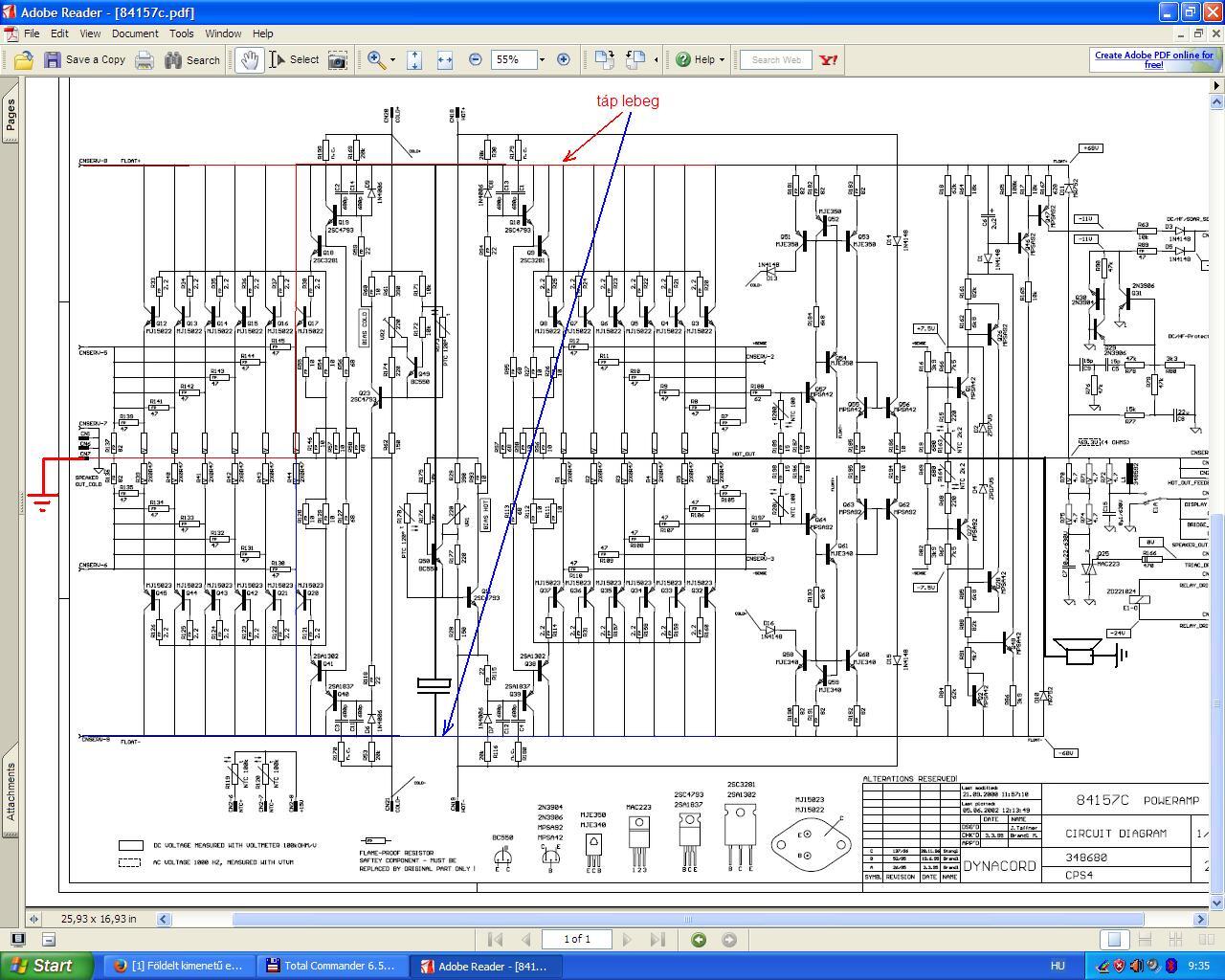Click the red security shield tray icon

tap(1119, 966)
